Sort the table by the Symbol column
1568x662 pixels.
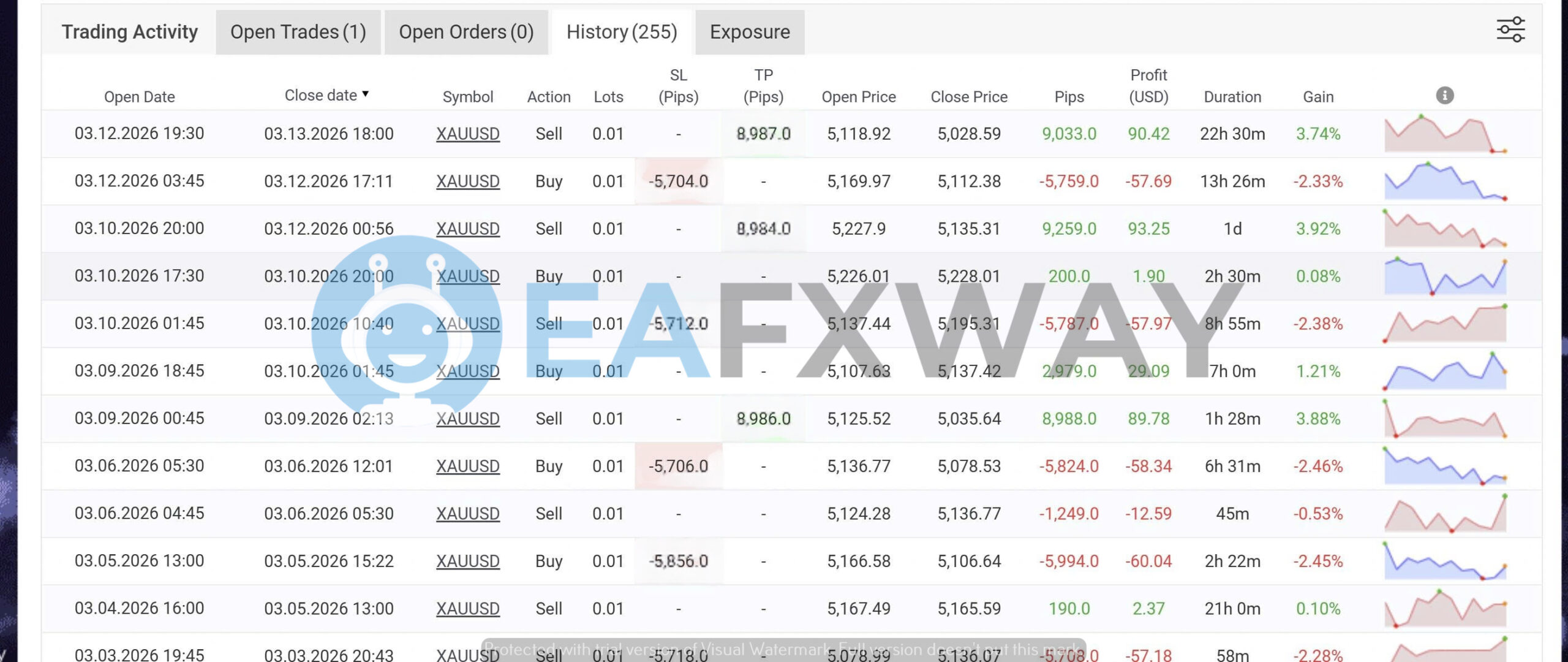468,96
